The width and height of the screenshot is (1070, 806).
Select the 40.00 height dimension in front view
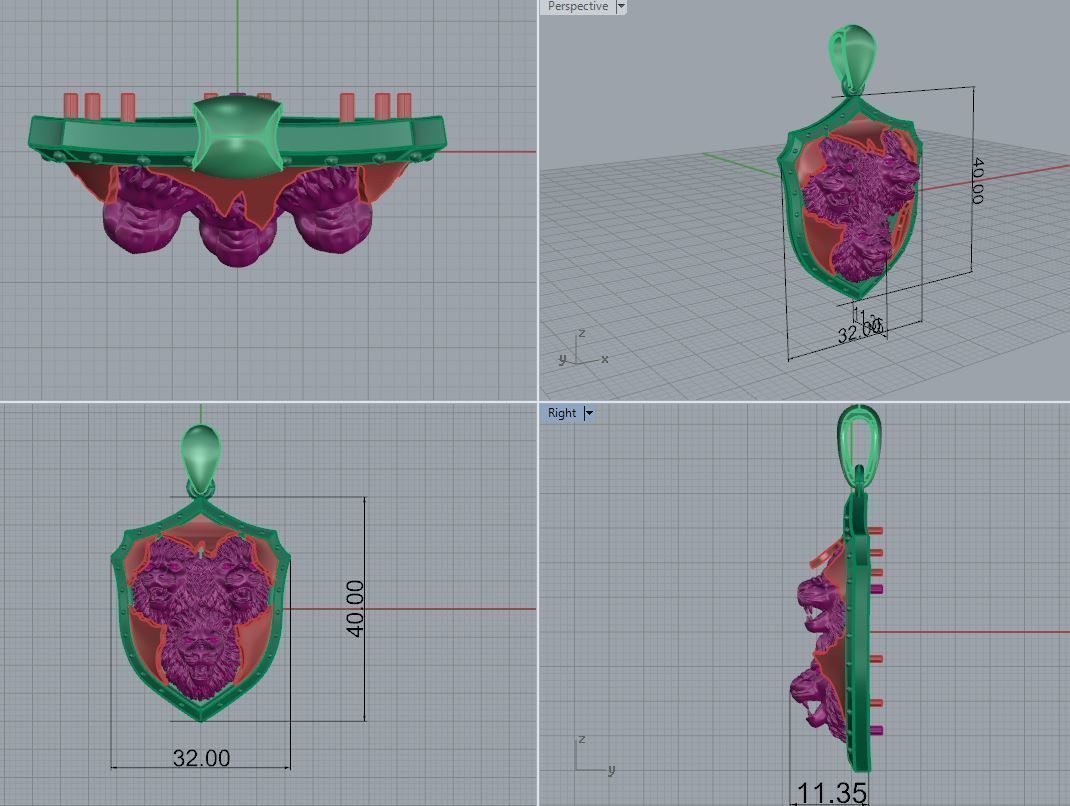click(x=355, y=609)
